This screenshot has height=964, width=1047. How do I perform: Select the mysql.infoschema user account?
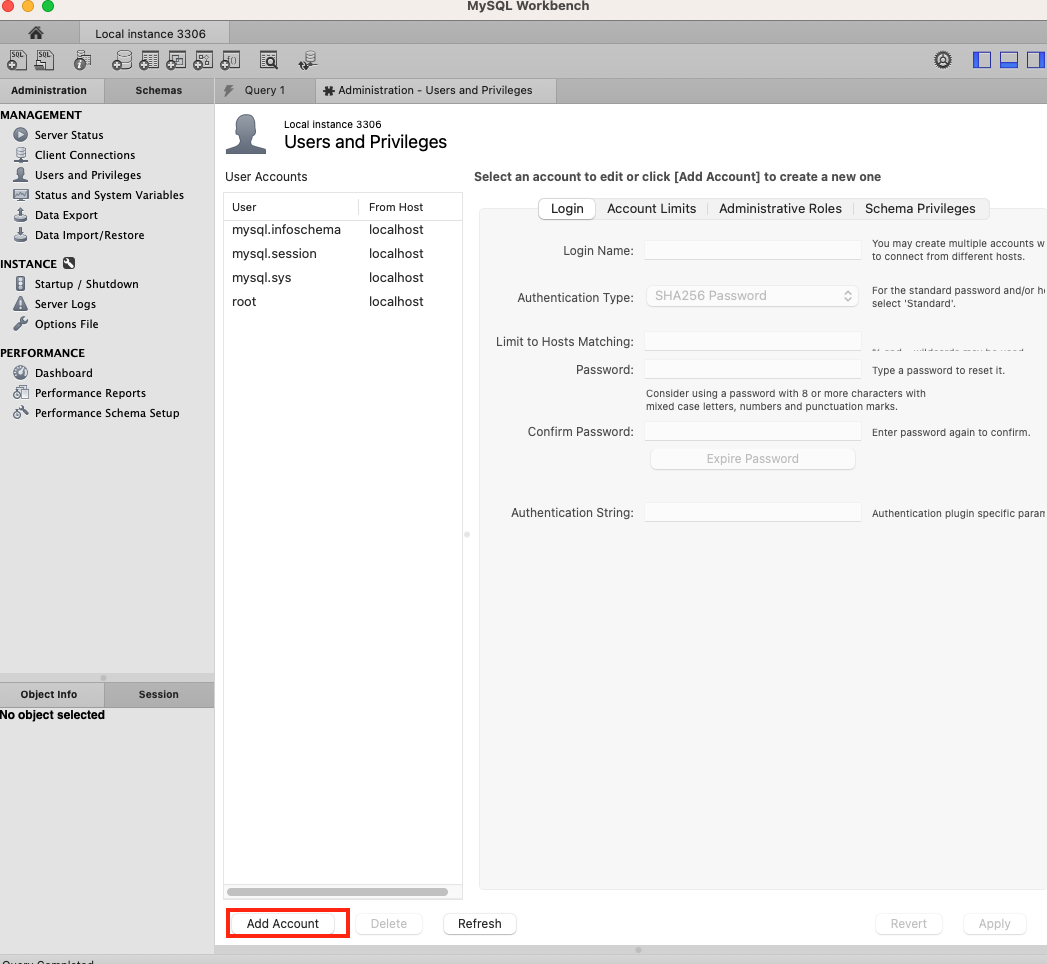pos(343,230)
